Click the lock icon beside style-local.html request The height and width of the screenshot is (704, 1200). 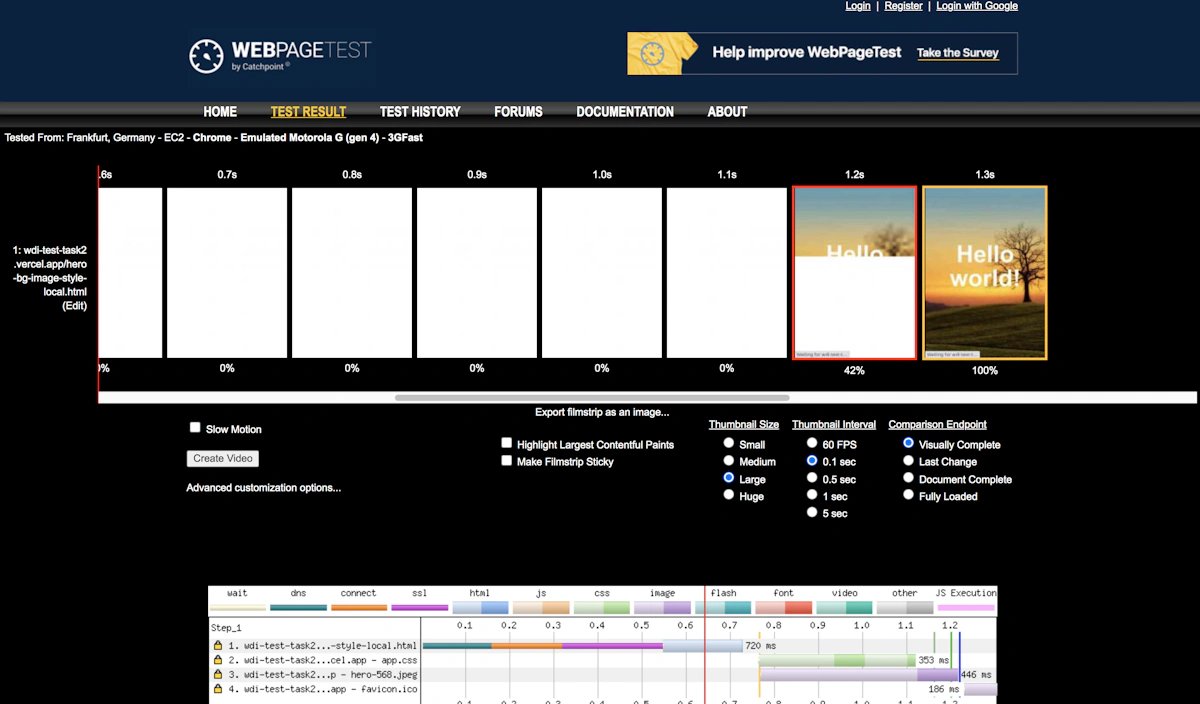[217, 646]
